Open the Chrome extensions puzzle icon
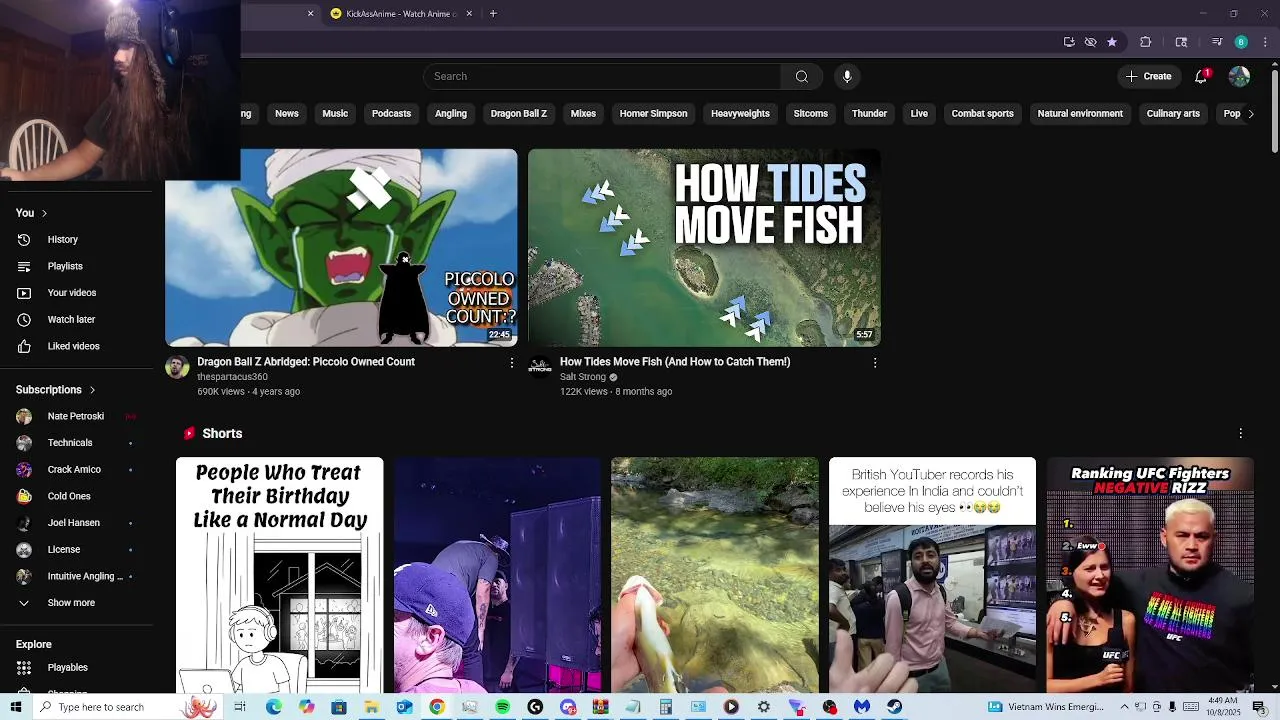The width and height of the screenshot is (1280, 720). pyautogui.click(x=1146, y=42)
